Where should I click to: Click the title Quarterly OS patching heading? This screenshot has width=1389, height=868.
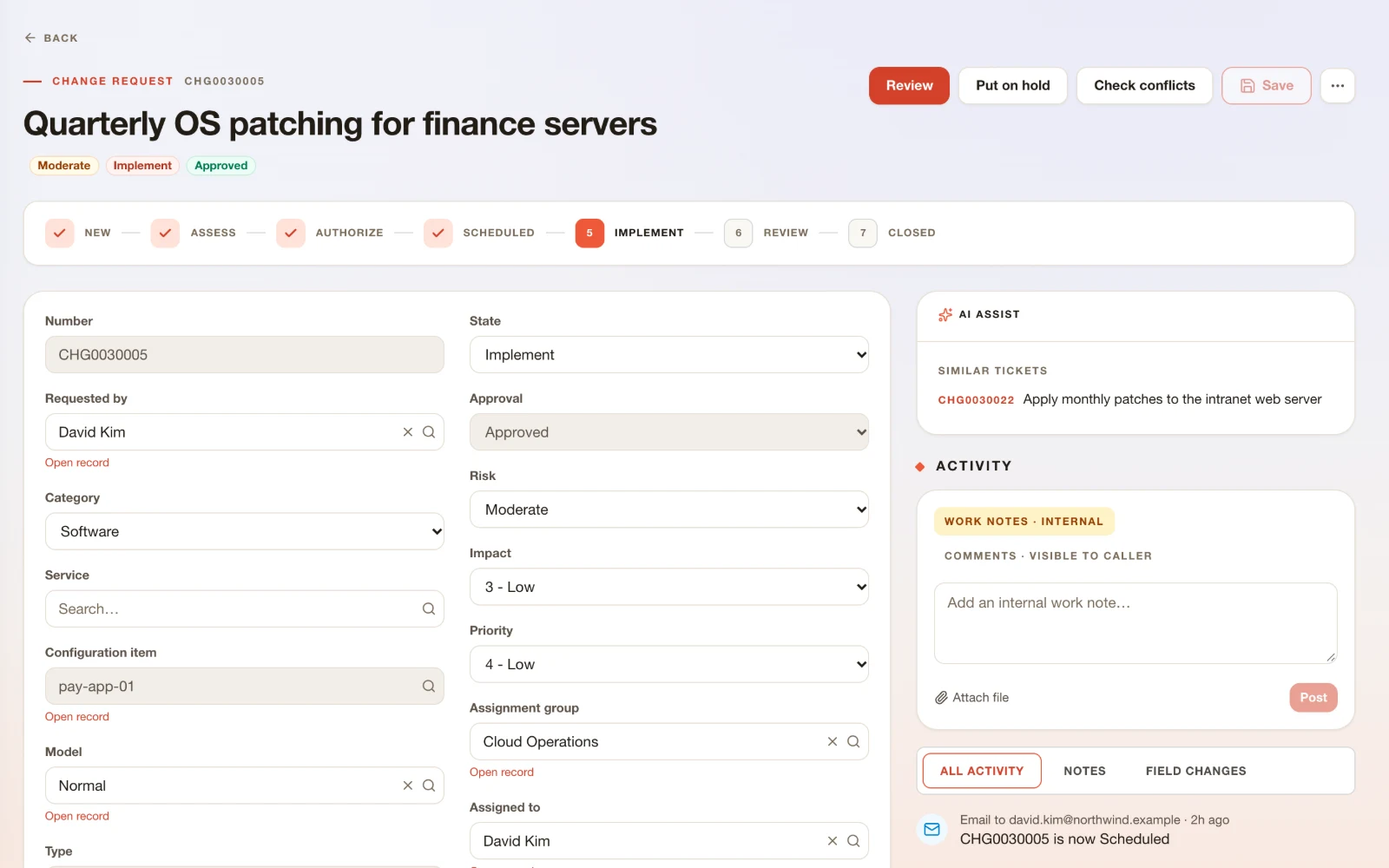tap(340, 124)
